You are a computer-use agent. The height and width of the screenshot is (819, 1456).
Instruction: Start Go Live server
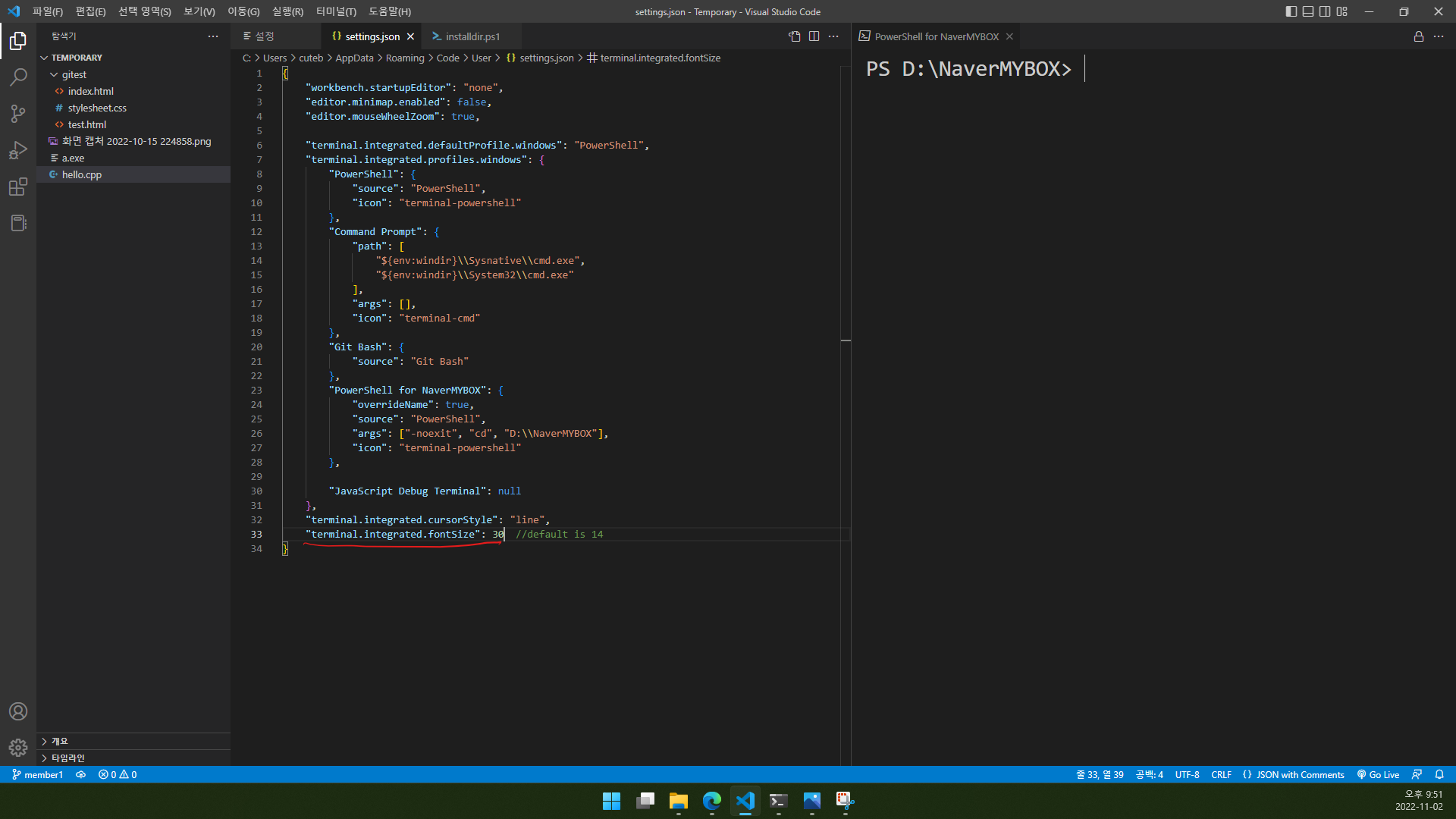click(x=1378, y=774)
